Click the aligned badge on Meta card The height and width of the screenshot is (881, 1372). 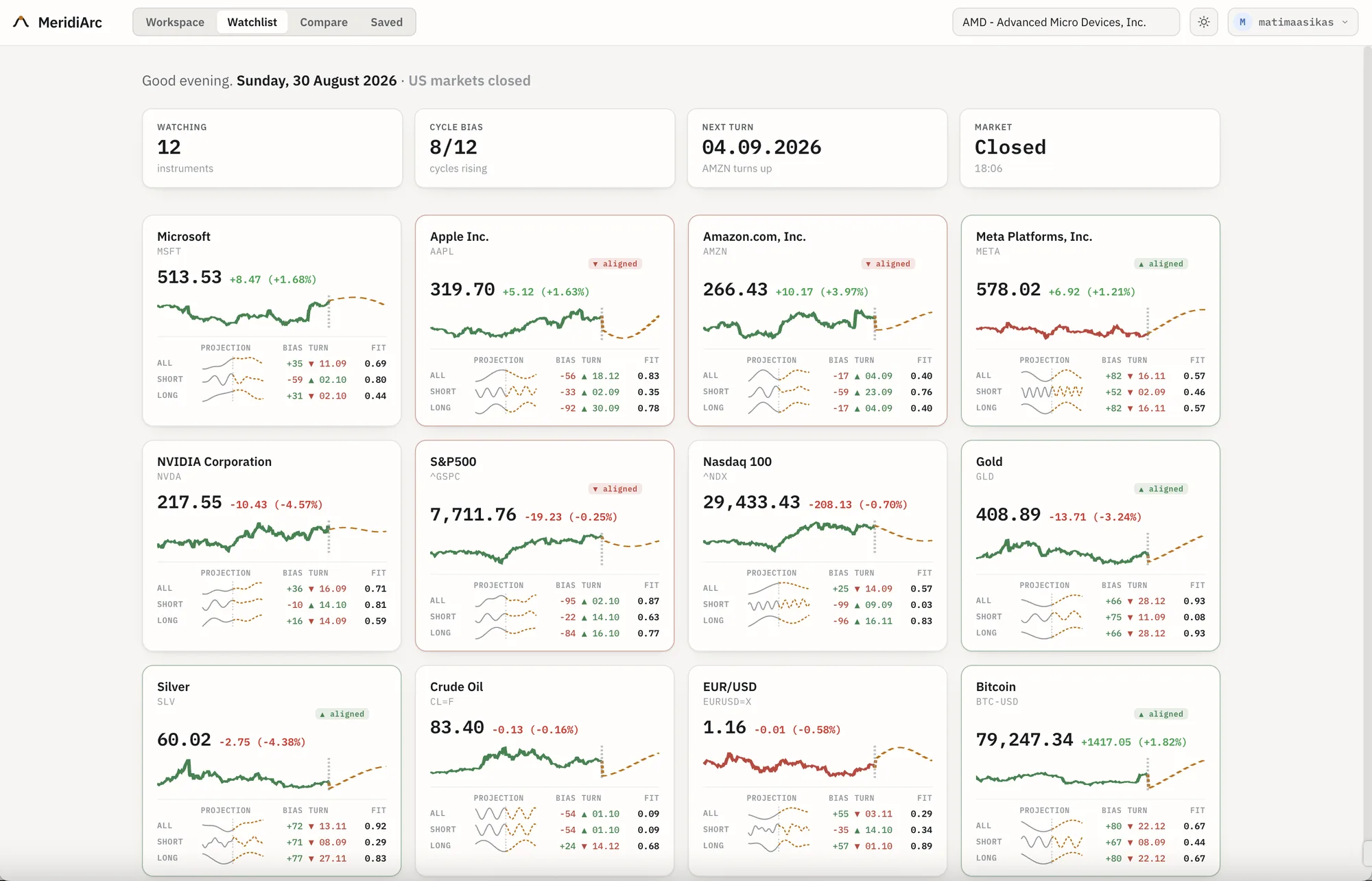point(1161,263)
